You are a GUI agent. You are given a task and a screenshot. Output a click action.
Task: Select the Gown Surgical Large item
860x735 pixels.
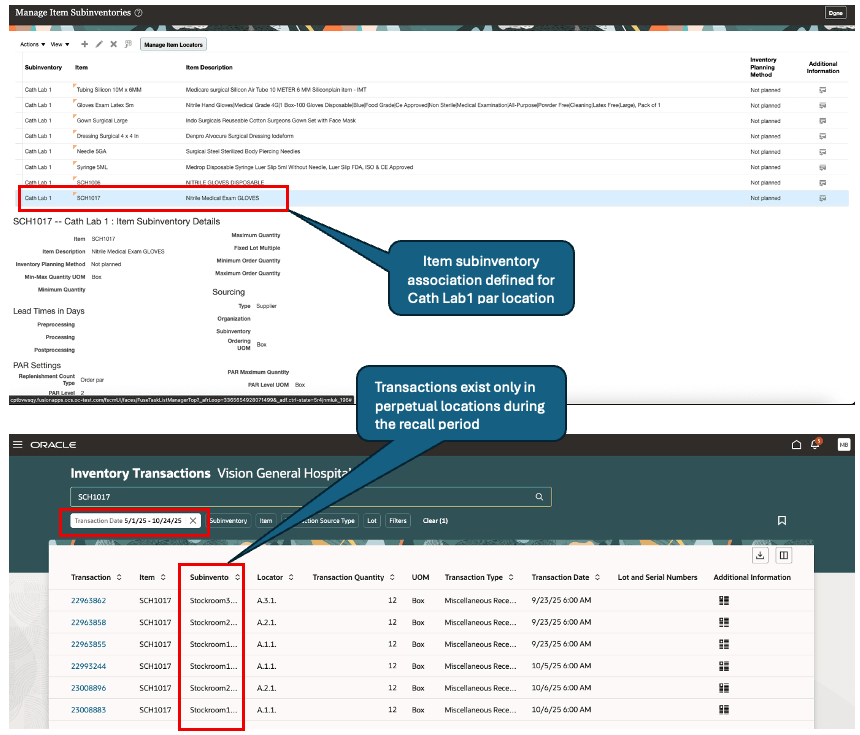[x=102, y=120]
